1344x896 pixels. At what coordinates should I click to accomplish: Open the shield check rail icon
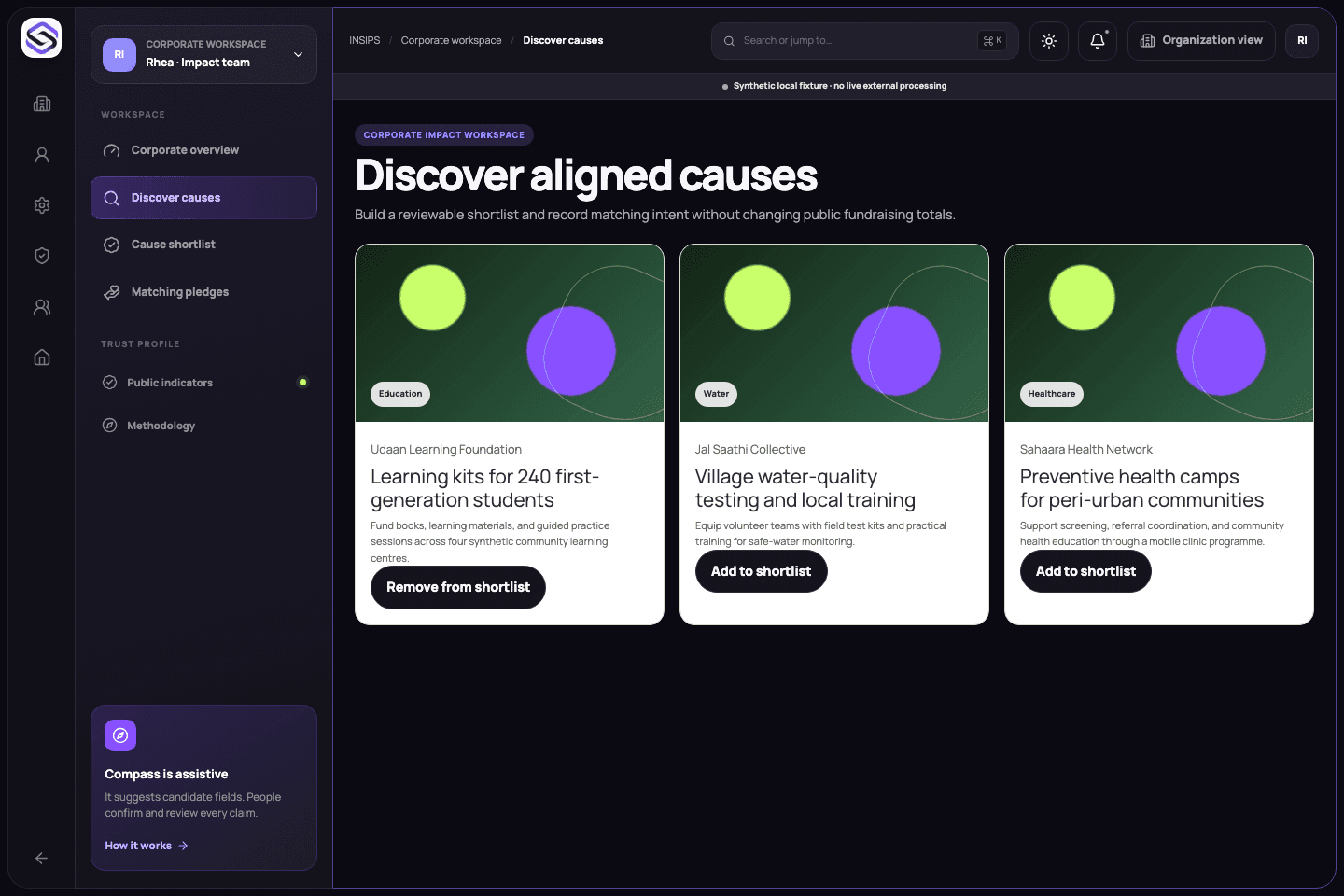pos(42,256)
